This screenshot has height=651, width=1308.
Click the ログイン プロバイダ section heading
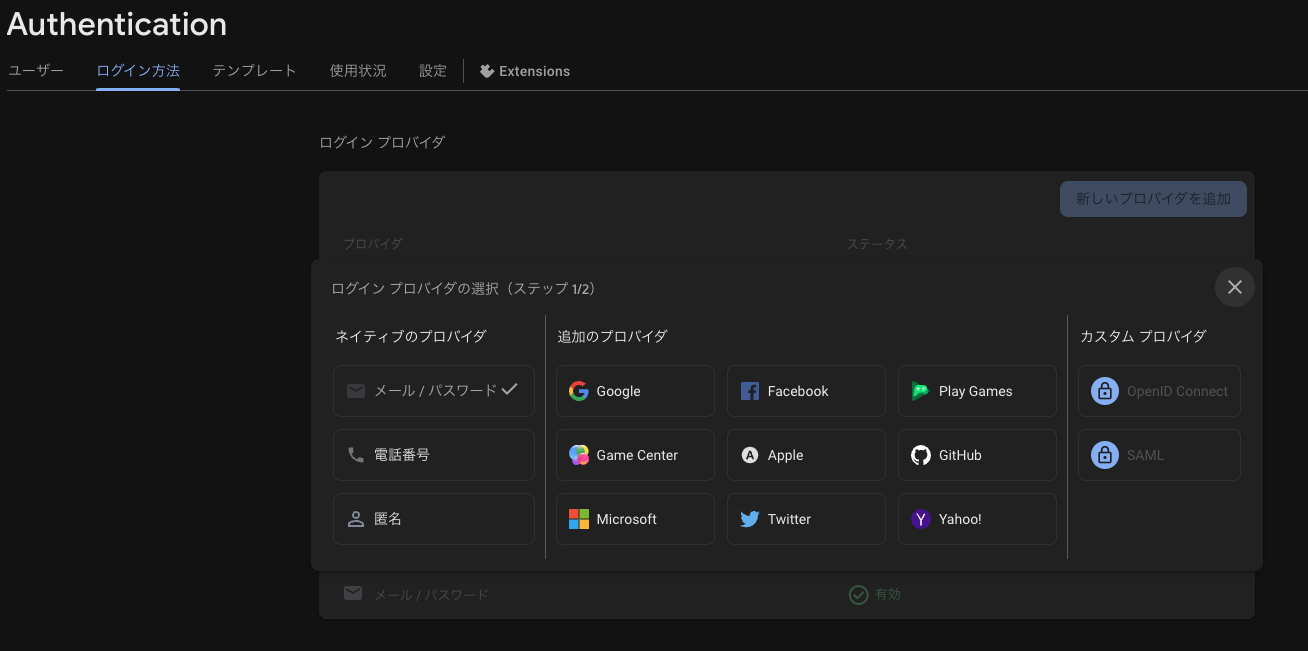pos(382,143)
